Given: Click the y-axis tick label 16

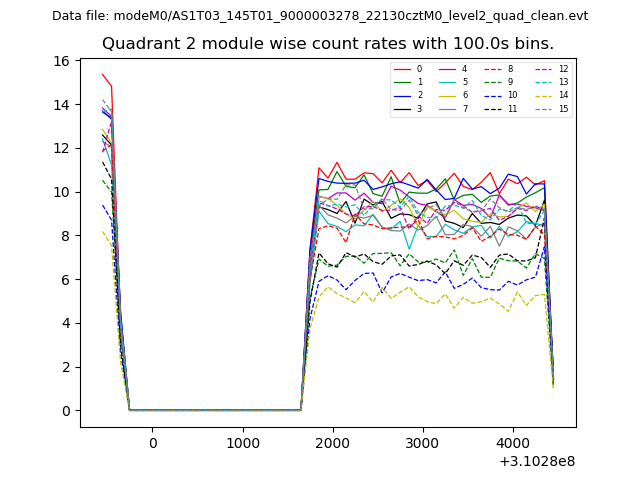Looking at the screenshot, I should 62,61.
